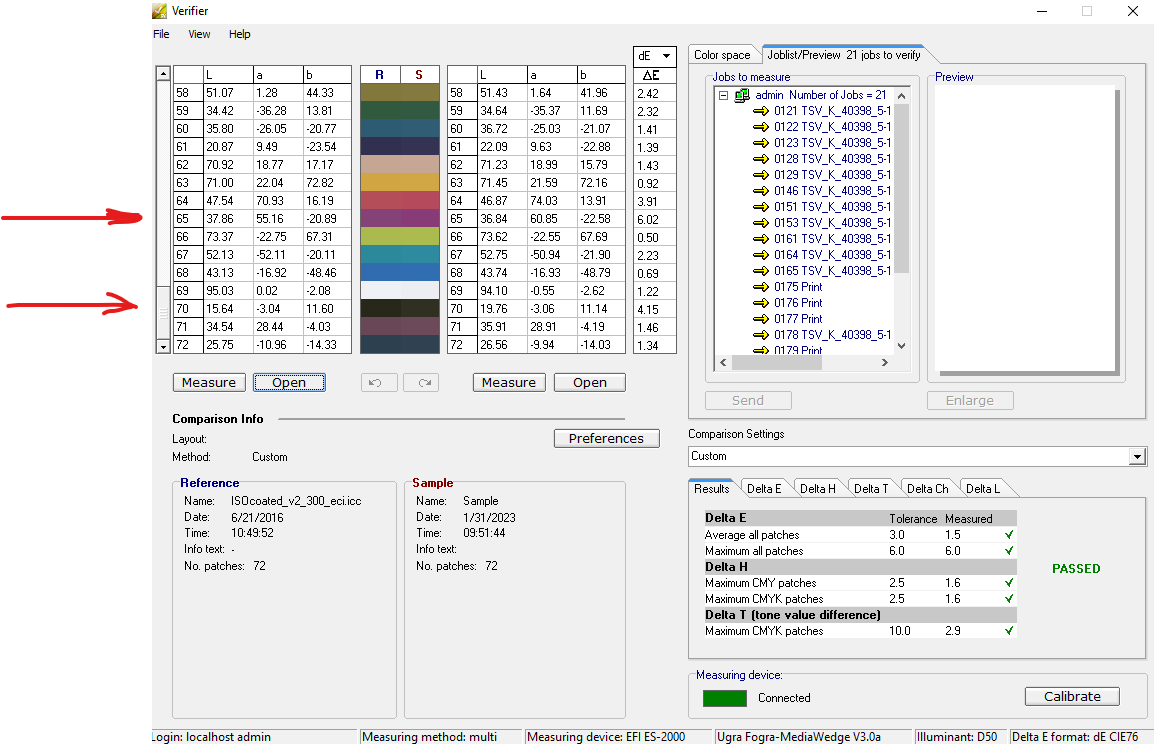This screenshot has width=1154, height=744.
Task: Open the View menu
Action: coord(199,34)
